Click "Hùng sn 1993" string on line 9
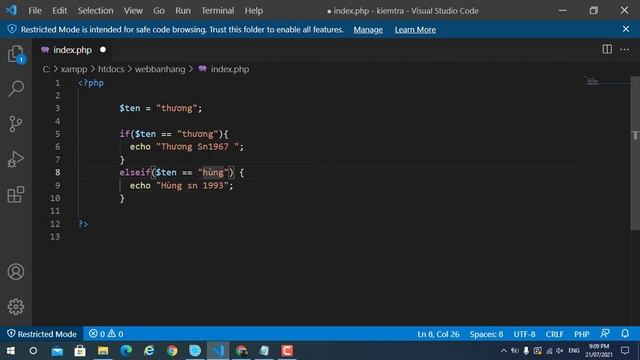Viewport: 640px width, 360px height. [x=192, y=186]
